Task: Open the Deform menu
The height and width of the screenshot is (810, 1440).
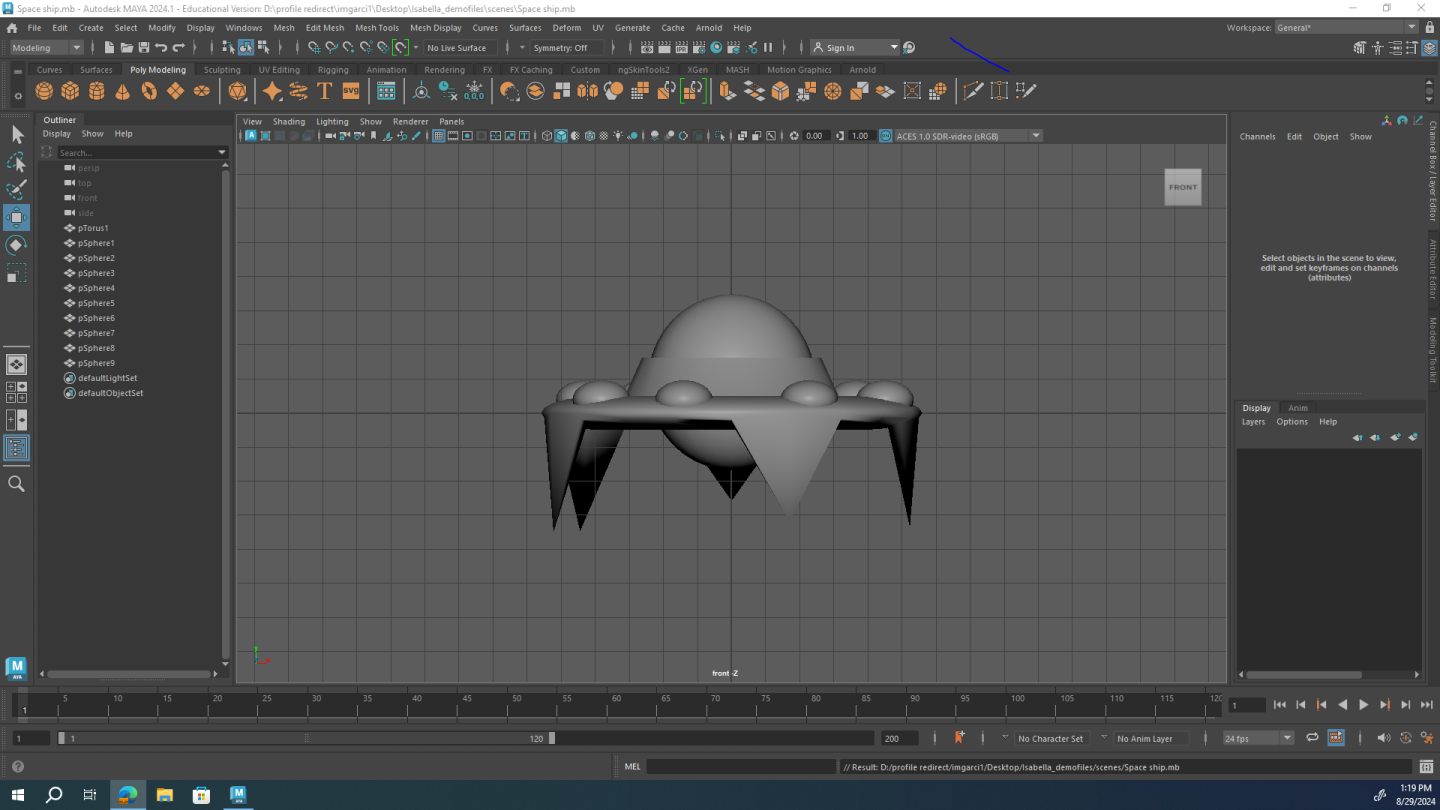Action: pyautogui.click(x=566, y=28)
